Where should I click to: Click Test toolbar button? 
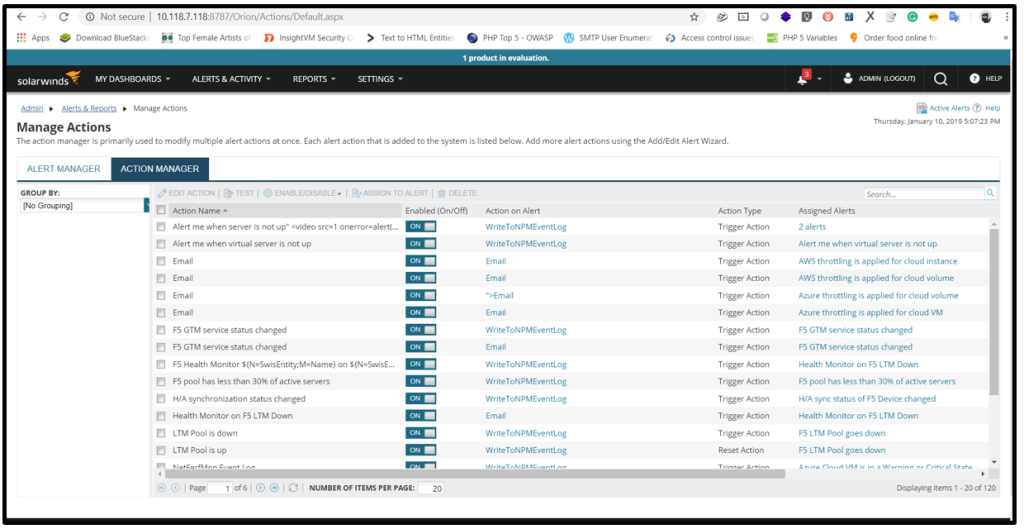[x=239, y=193]
